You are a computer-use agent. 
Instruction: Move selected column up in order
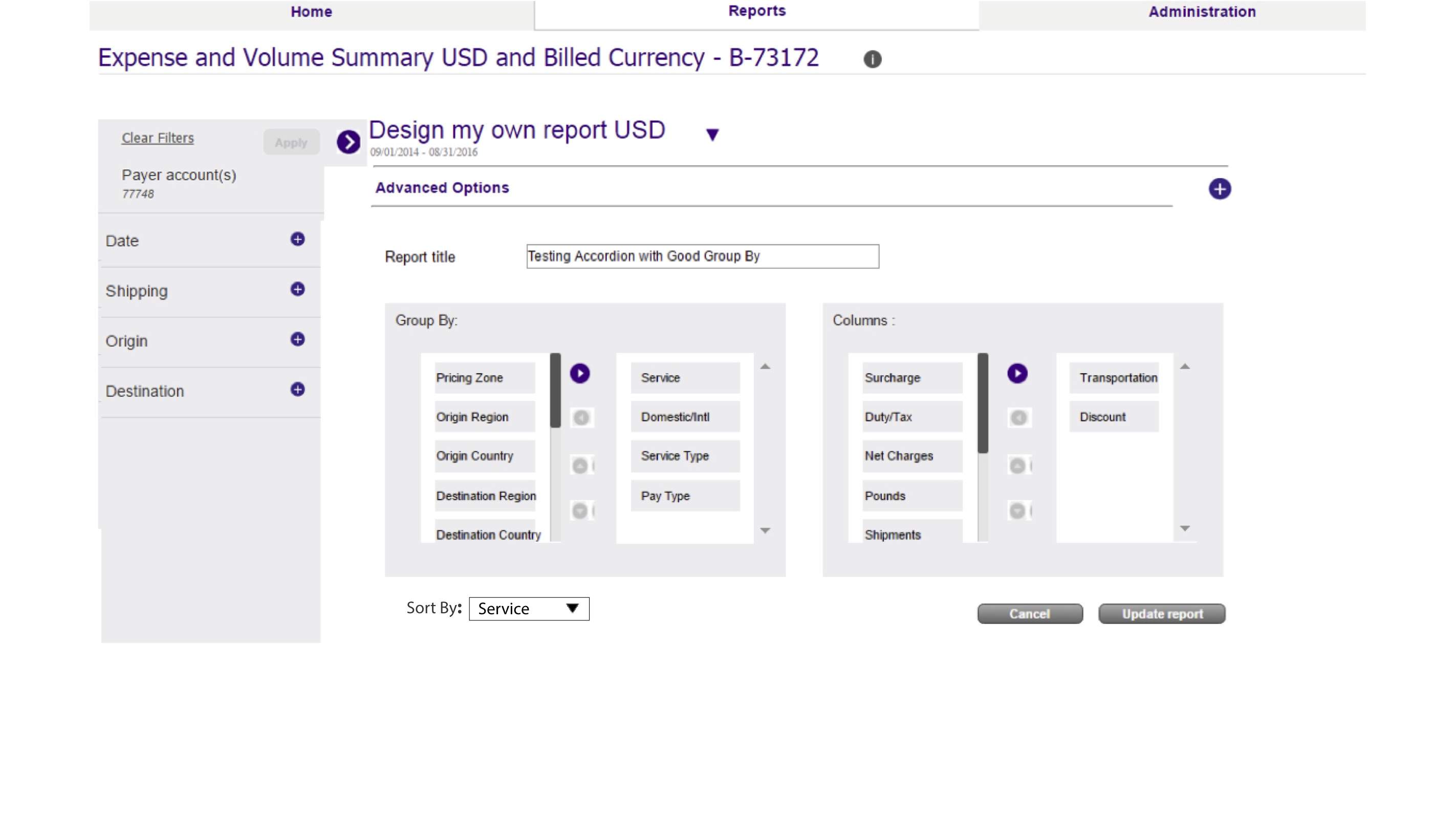coord(1018,466)
